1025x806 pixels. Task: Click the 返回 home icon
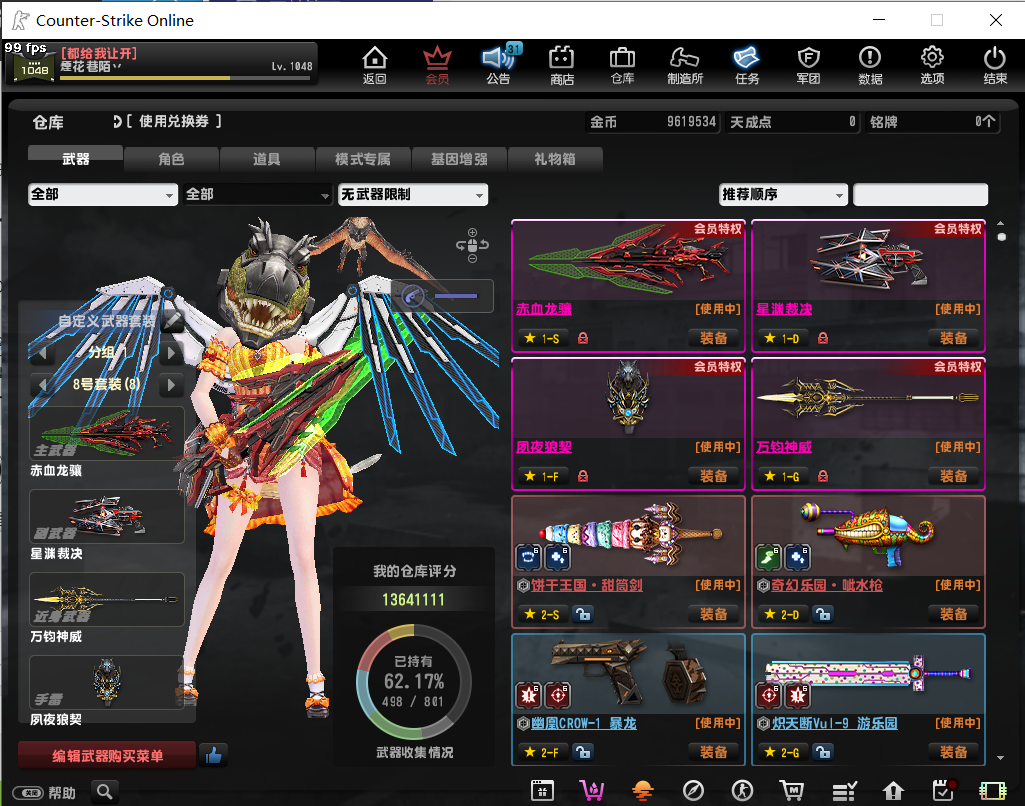[x=375, y=64]
